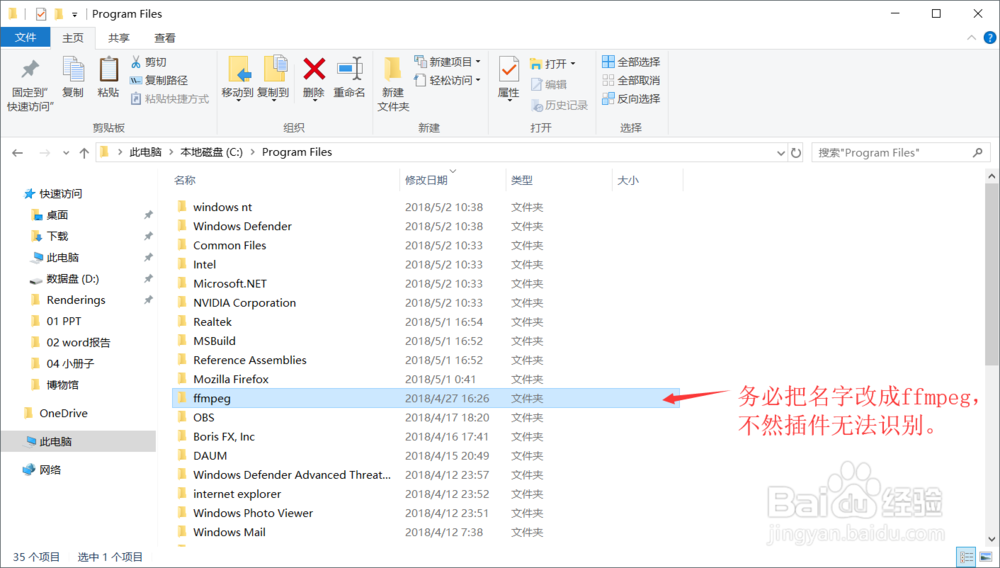Select the internet explorer folder
Viewport: 1000px width, 568px height.
coord(237,494)
